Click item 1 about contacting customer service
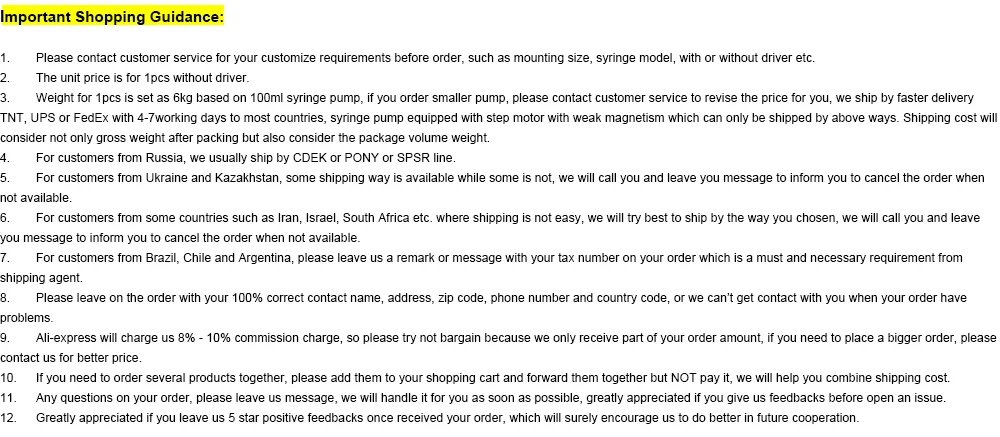This screenshot has width=1000, height=437. tap(408, 58)
